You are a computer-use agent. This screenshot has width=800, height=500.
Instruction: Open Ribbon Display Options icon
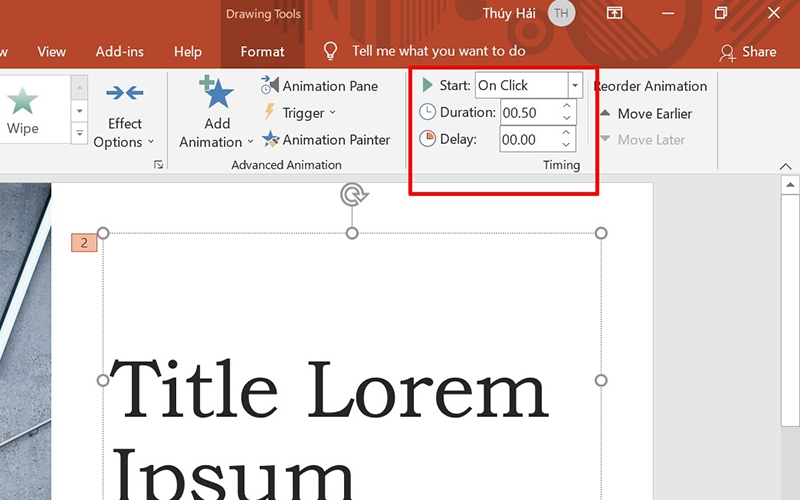[x=614, y=13]
